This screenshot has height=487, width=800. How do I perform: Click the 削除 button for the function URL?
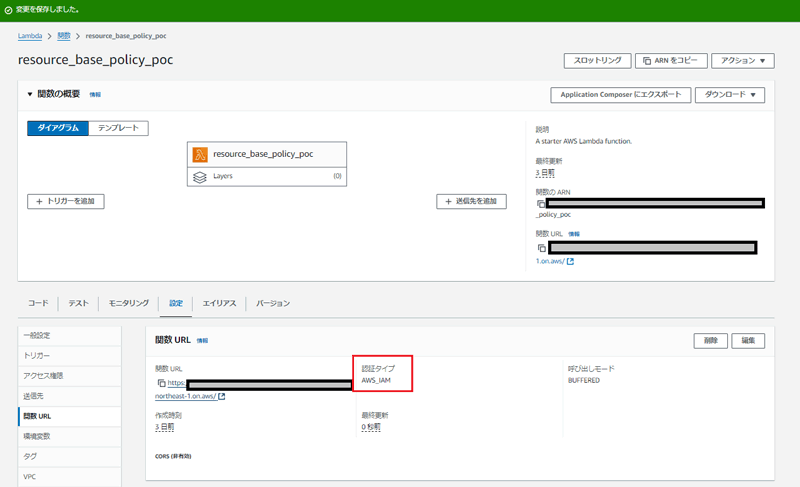[711, 341]
